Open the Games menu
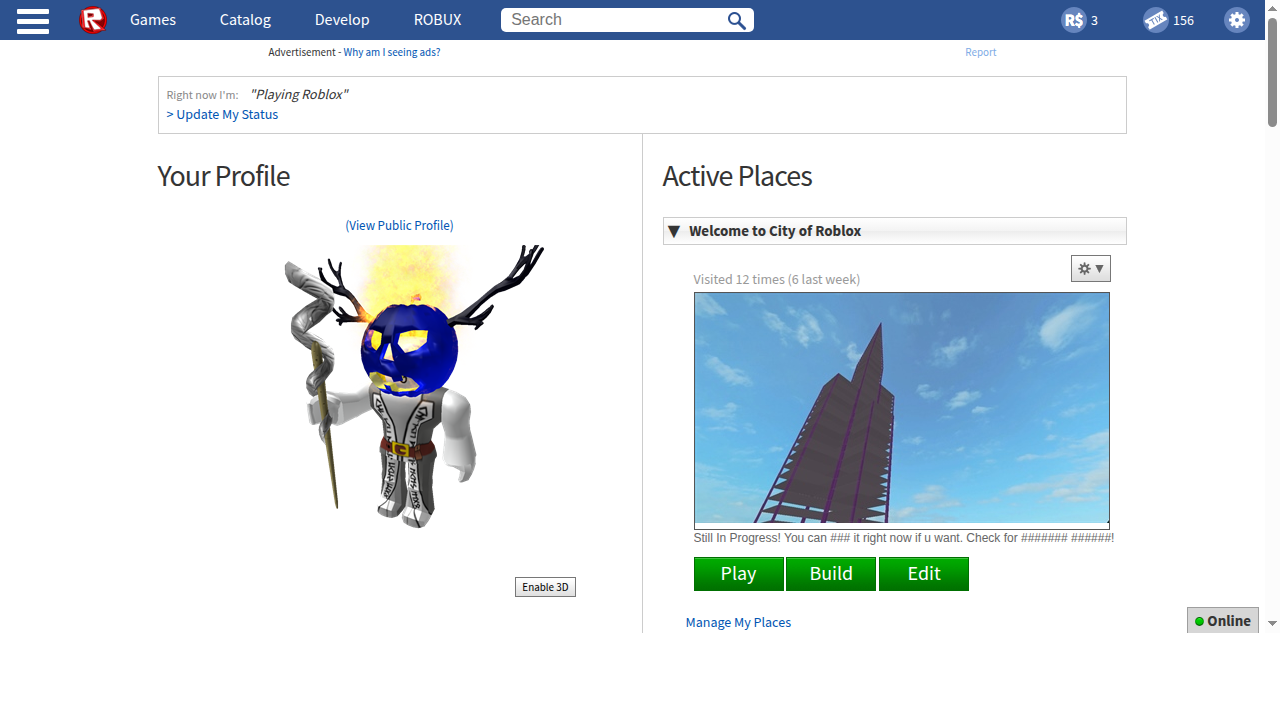 (153, 20)
